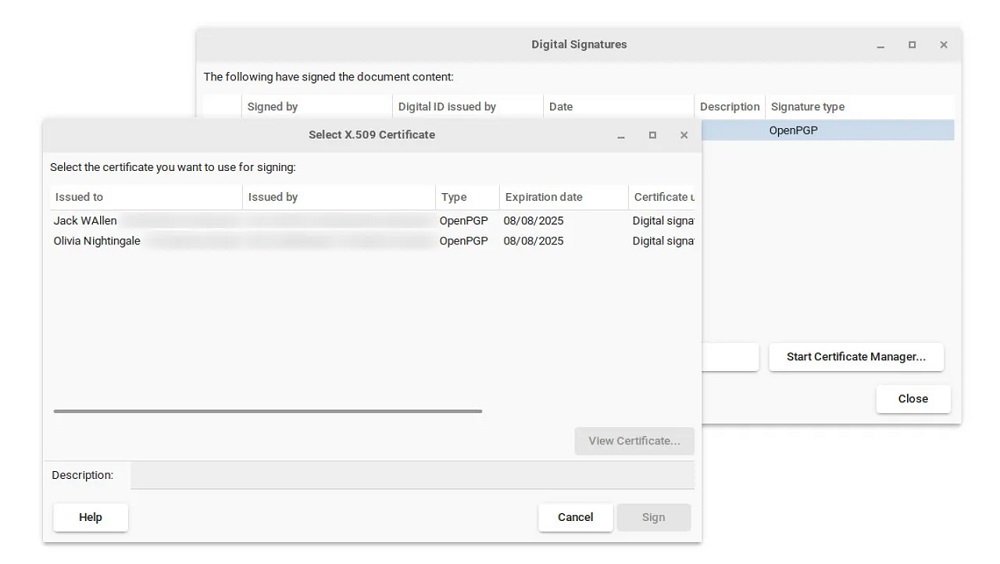
Task: Cancel the certificate selection
Action: click(x=575, y=517)
